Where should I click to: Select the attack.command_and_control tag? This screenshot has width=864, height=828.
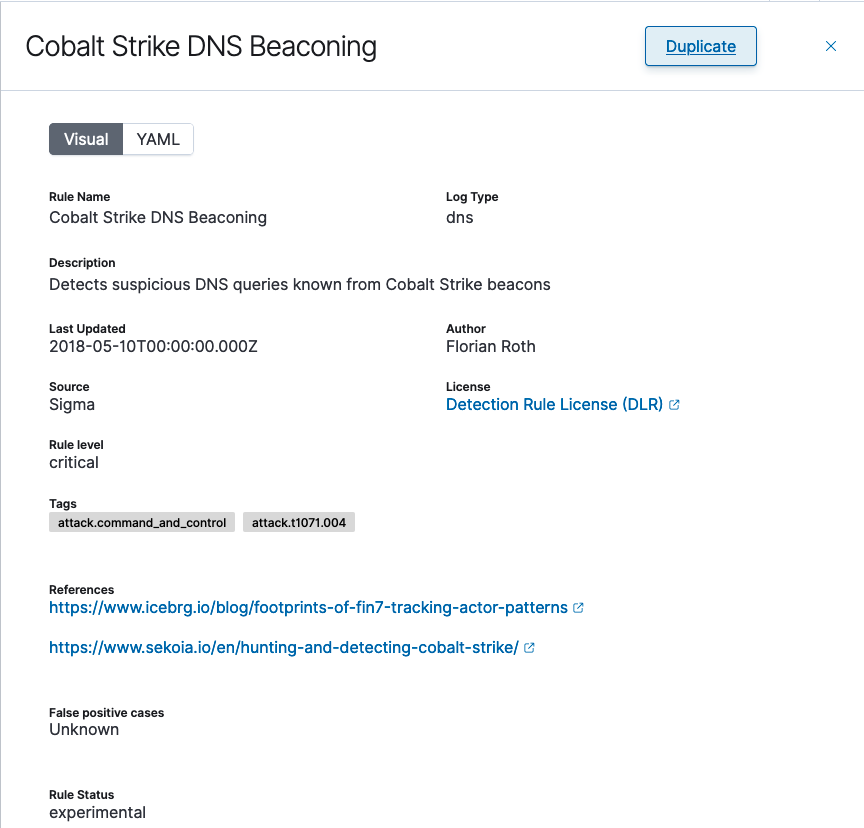pyautogui.click(x=142, y=523)
